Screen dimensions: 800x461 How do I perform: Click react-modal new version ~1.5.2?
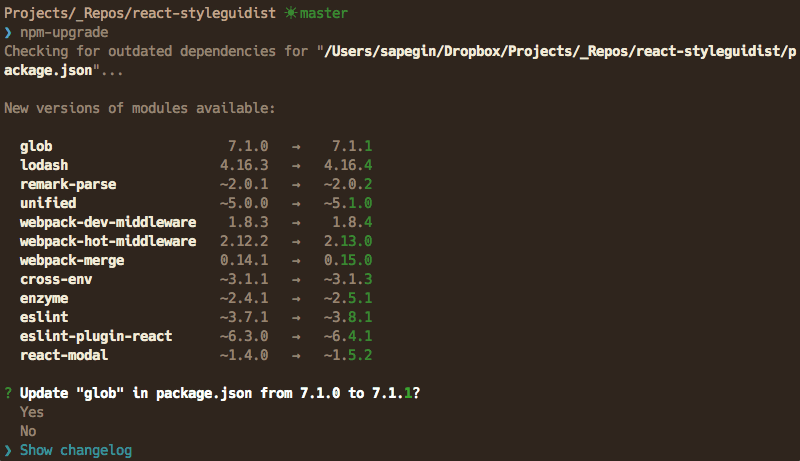point(348,355)
